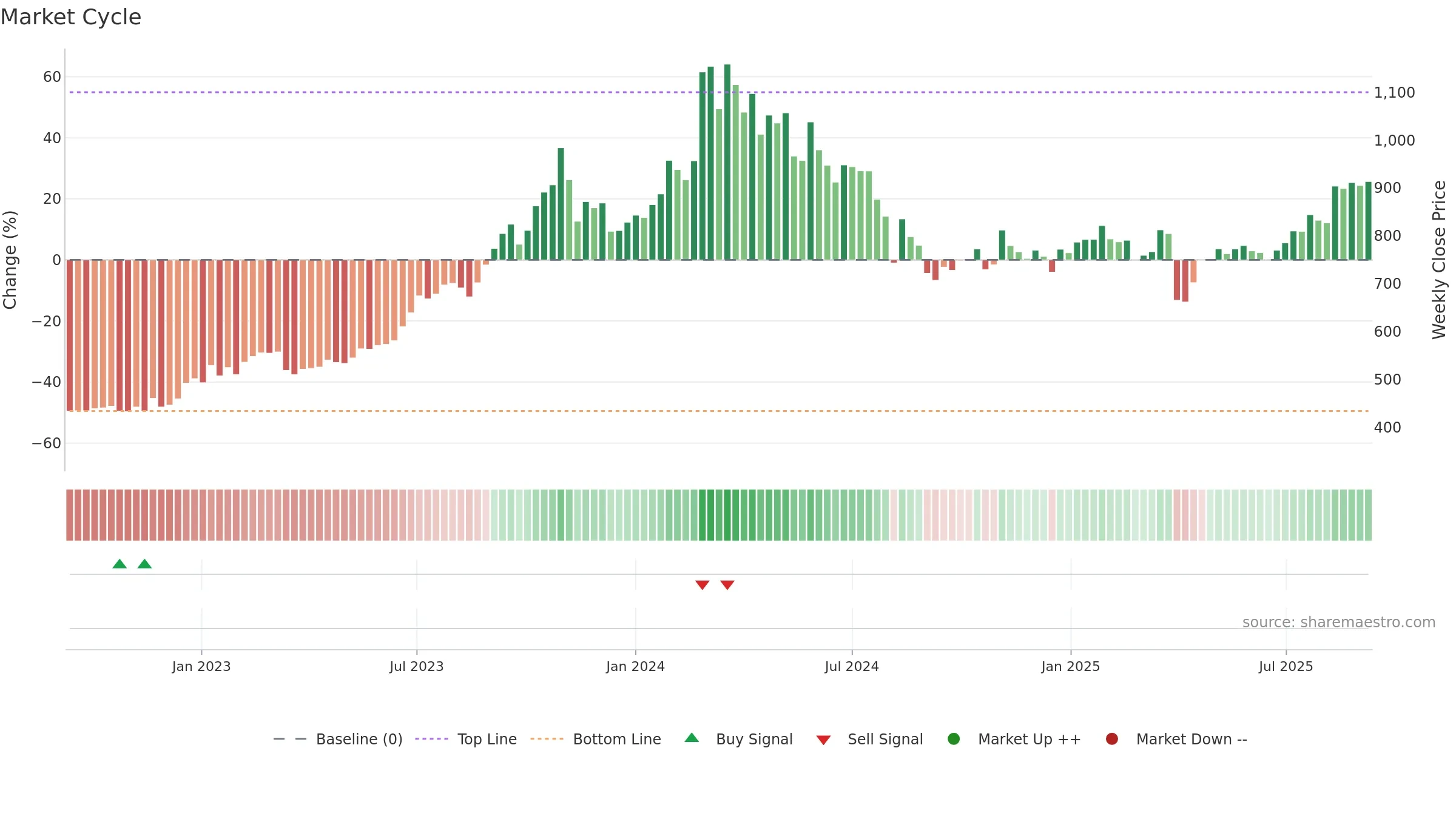Image resolution: width=1456 pixels, height=819 pixels.
Task: Click the Jul 2023 axis label
Action: tap(417, 666)
